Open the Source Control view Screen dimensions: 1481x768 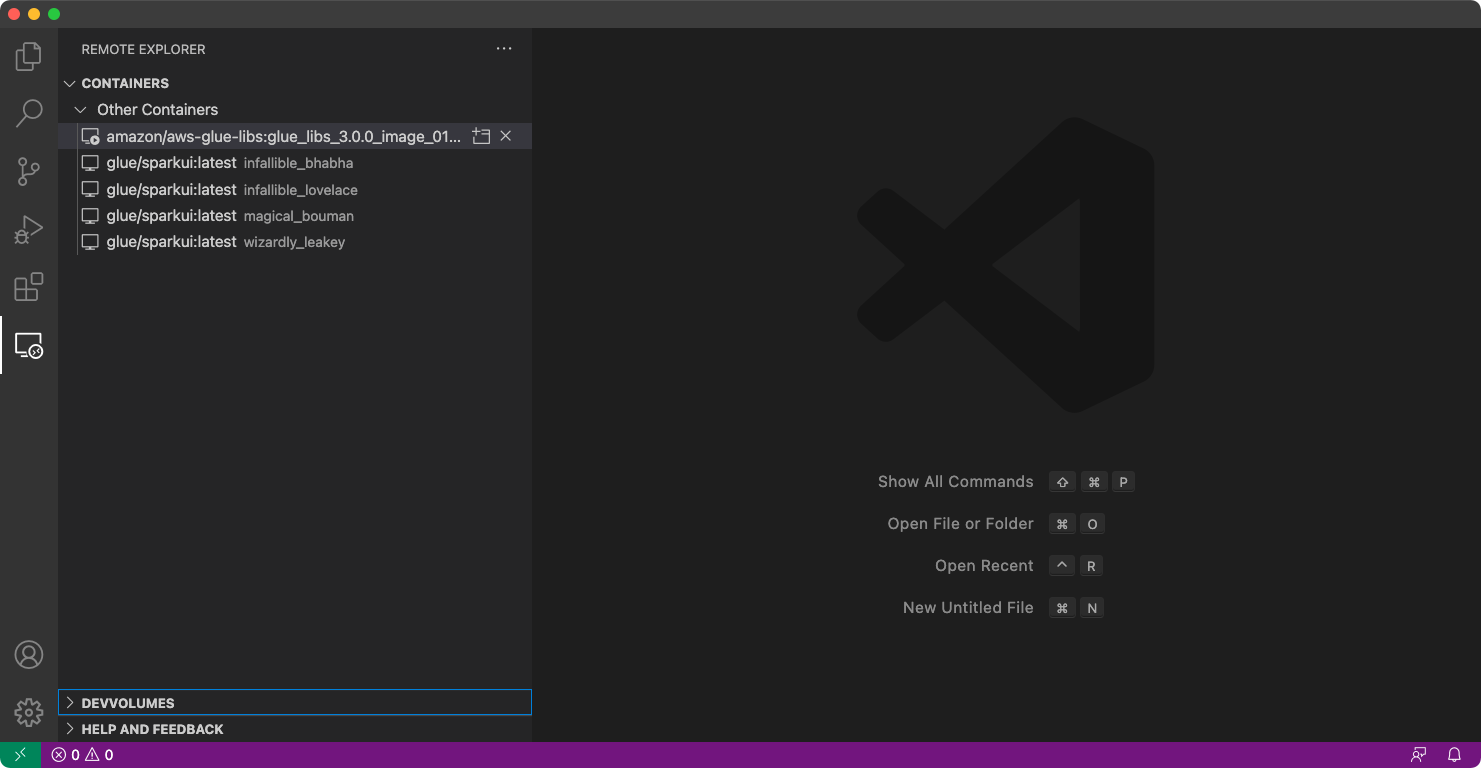coord(29,171)
